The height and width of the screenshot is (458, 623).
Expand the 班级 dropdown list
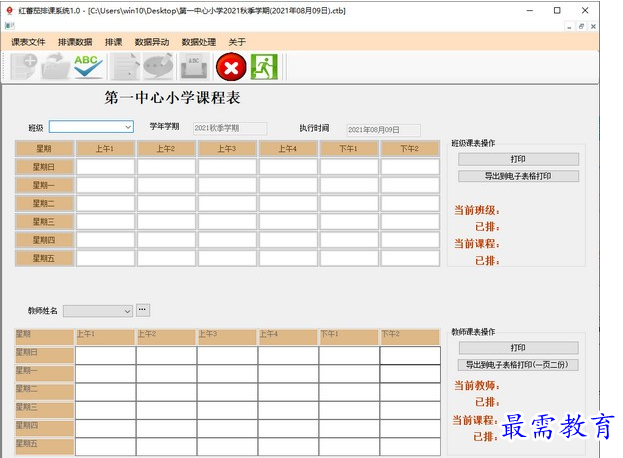128,127
